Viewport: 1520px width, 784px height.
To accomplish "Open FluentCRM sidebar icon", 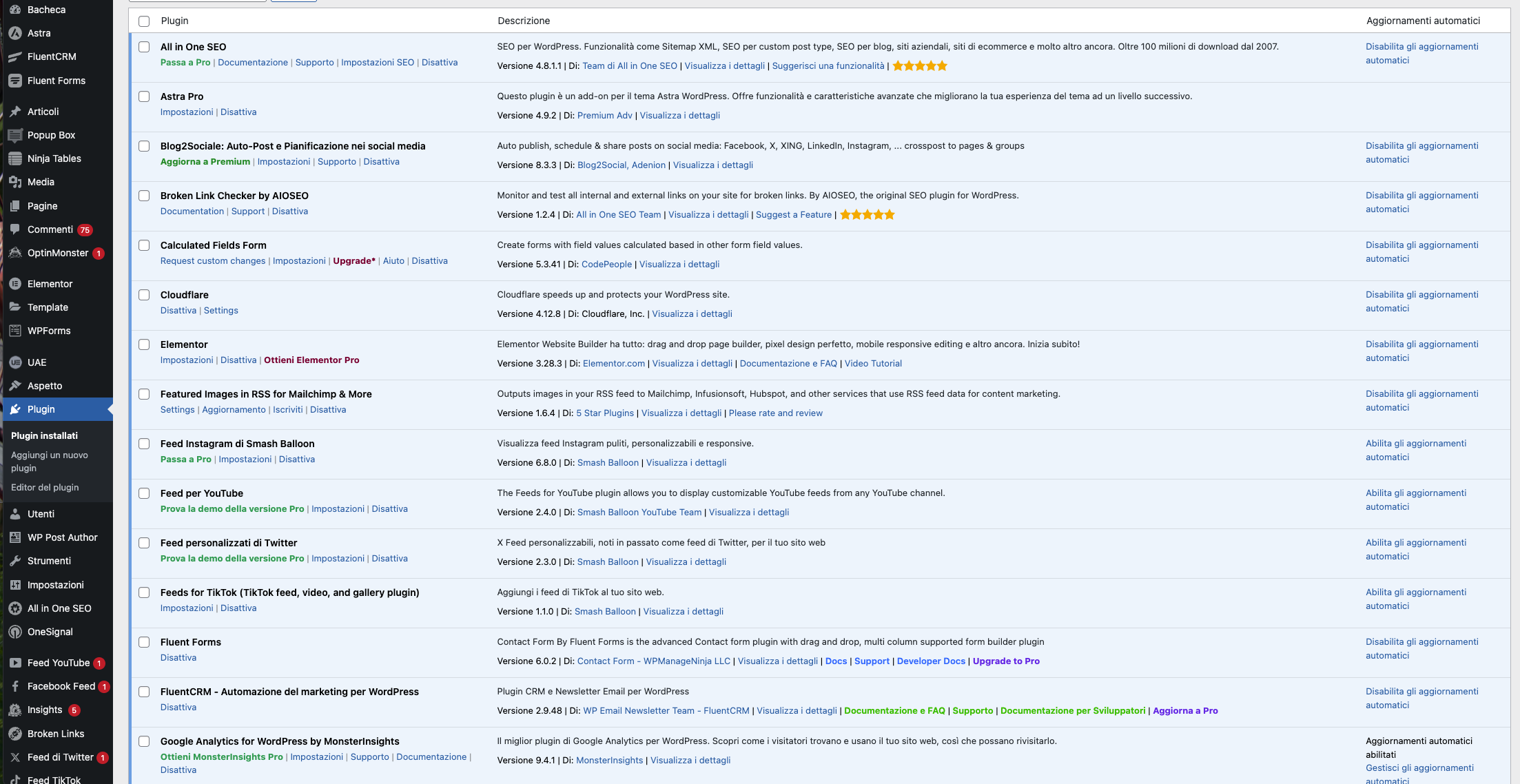I will coord(15,56).
